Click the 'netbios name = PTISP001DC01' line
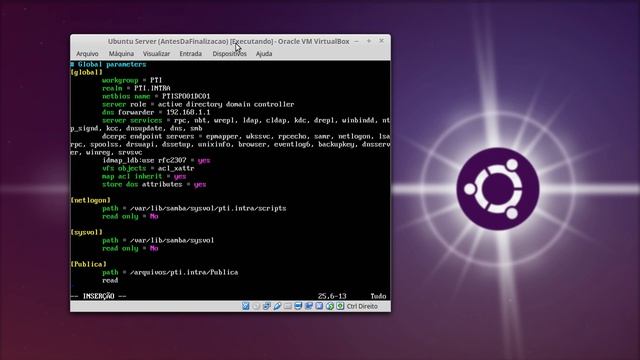640x360 pixels. pyautogui.click(x=156, y=96)
